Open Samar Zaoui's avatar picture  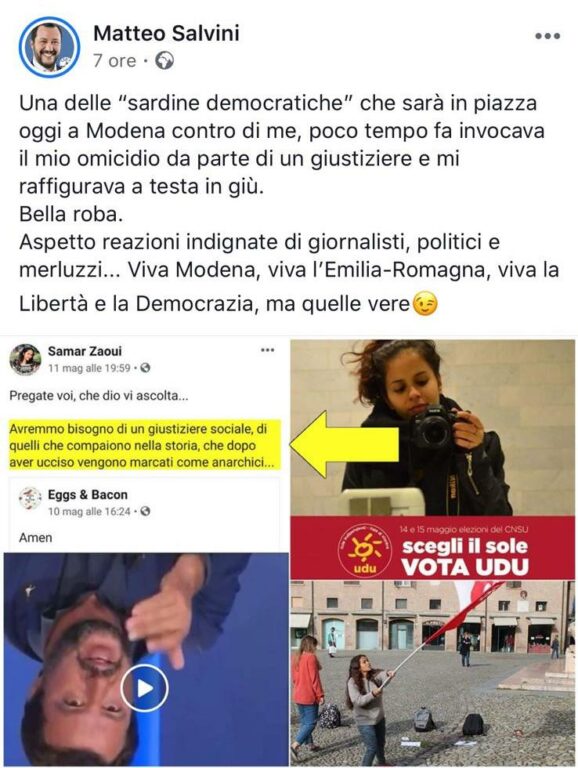[25, 360]
